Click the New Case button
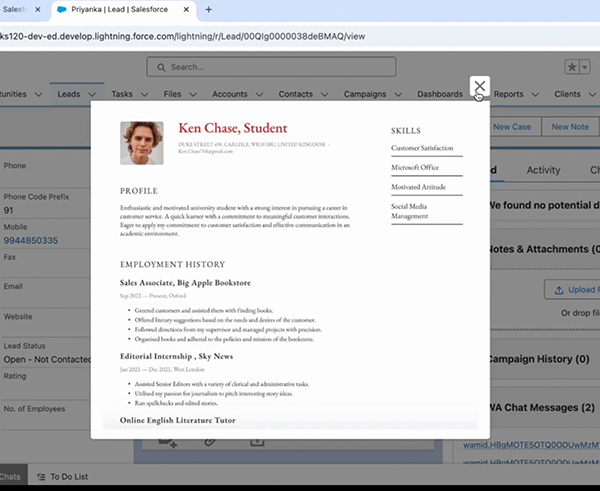Viewport: 600px width, 491px height. pos(512,127)
